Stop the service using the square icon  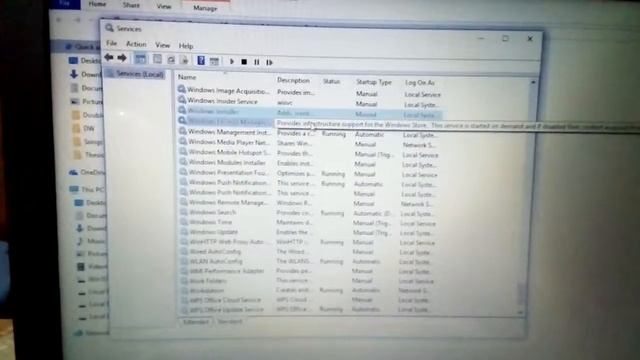click(x=244, y=62)
